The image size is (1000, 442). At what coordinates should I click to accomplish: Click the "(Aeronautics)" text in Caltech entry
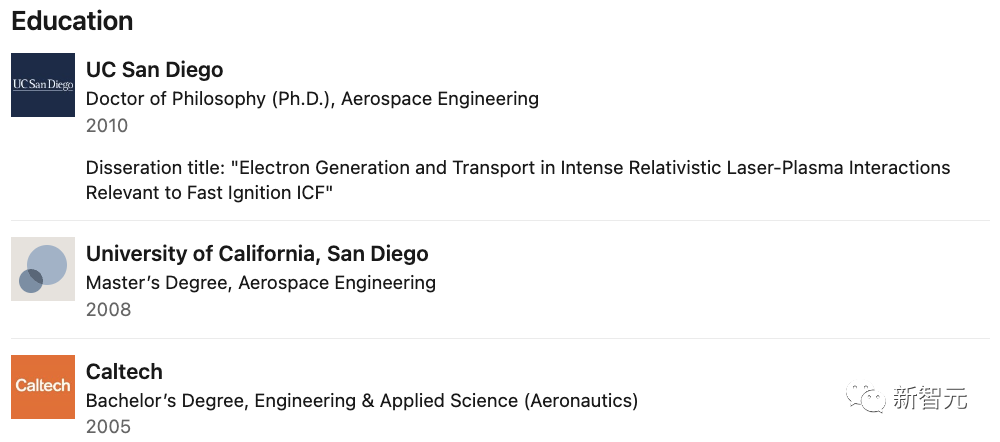tap(580, 401)
